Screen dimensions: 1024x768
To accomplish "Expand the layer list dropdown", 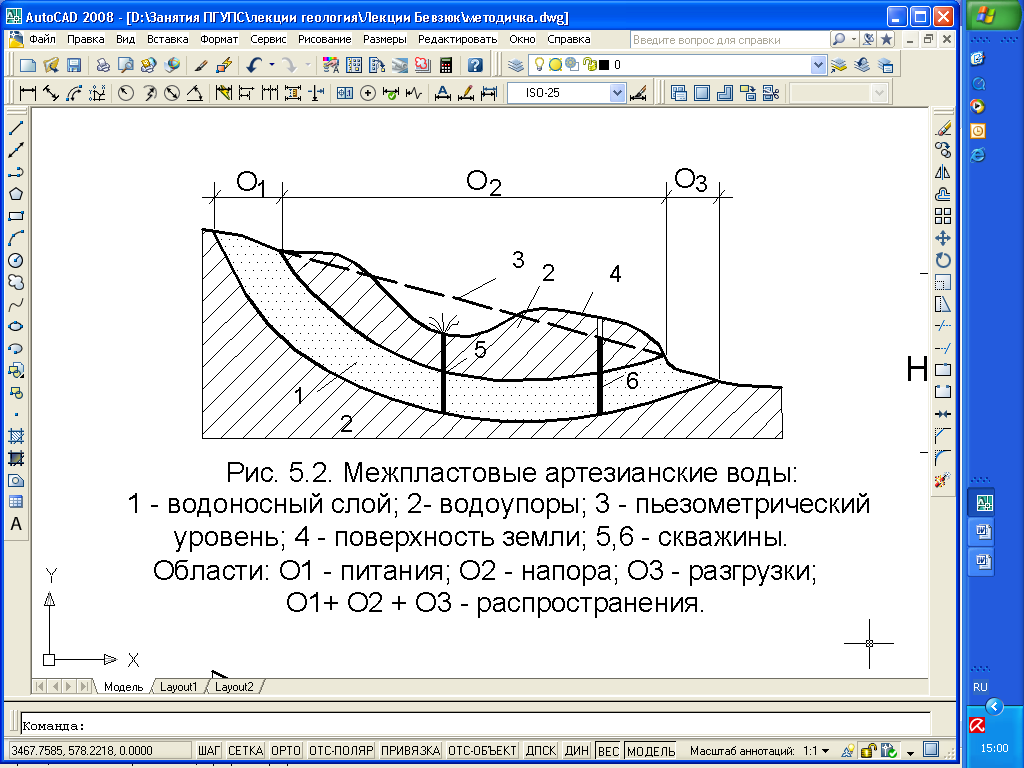I will [x=819, y=65].
